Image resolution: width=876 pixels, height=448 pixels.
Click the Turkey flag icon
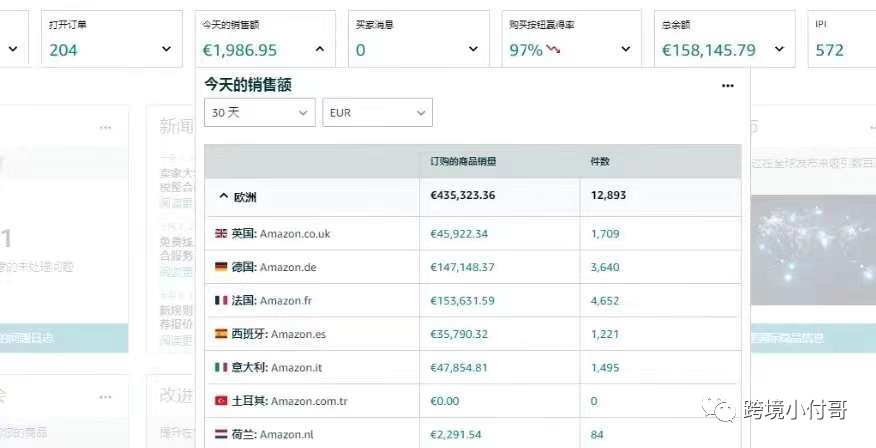pos(221,401)
